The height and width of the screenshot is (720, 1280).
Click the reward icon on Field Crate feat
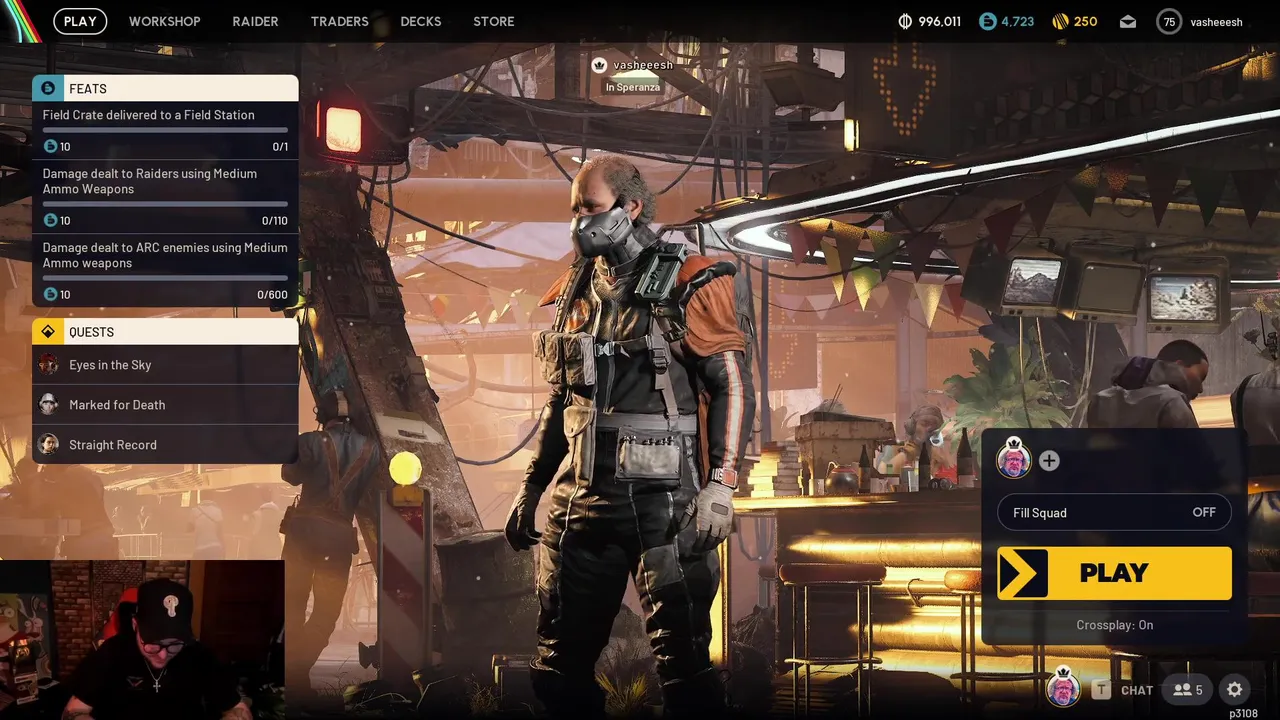50,146
